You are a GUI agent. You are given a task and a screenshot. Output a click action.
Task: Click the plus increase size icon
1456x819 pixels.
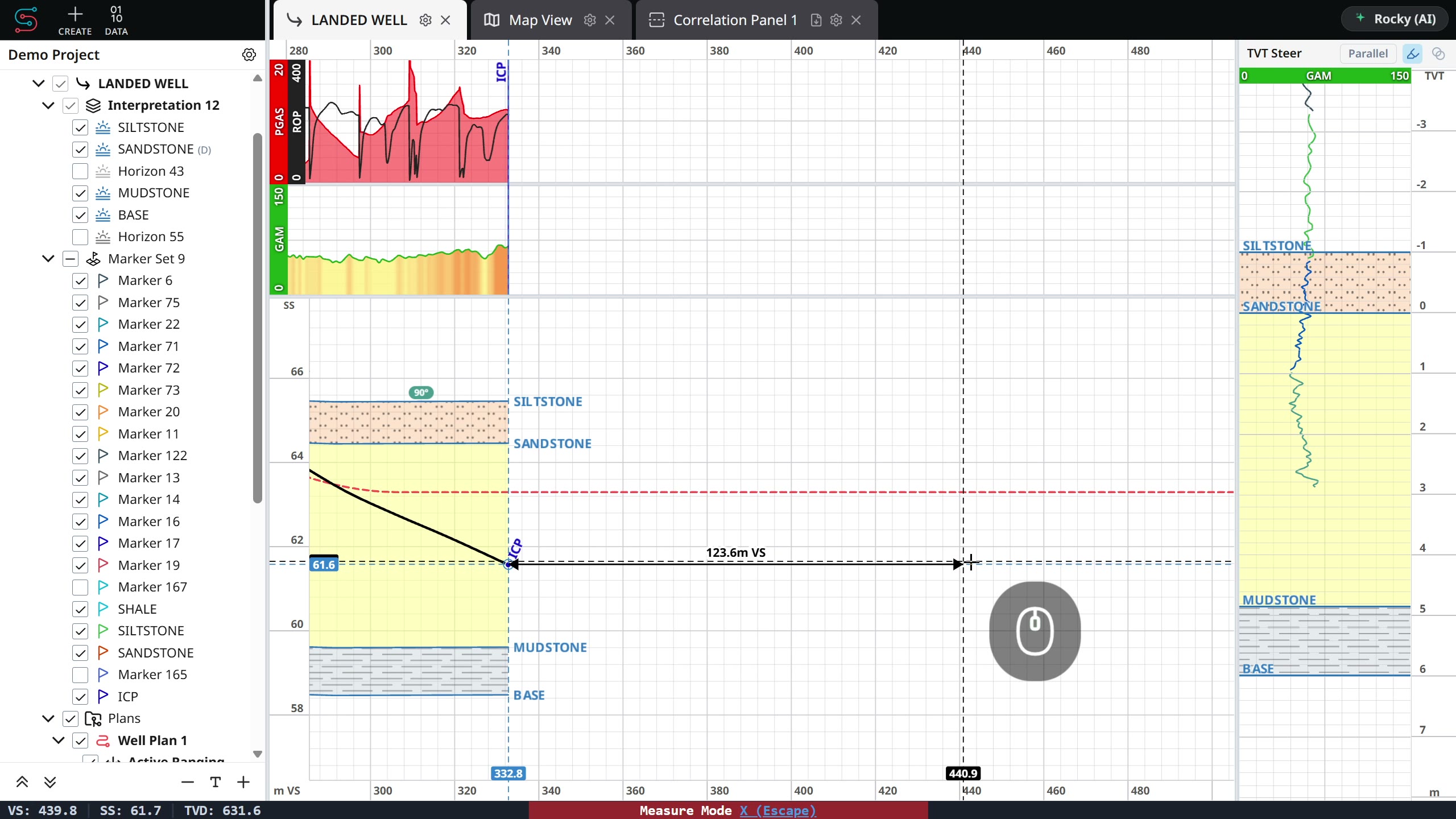pyautogui.click(x=243, y=782)
